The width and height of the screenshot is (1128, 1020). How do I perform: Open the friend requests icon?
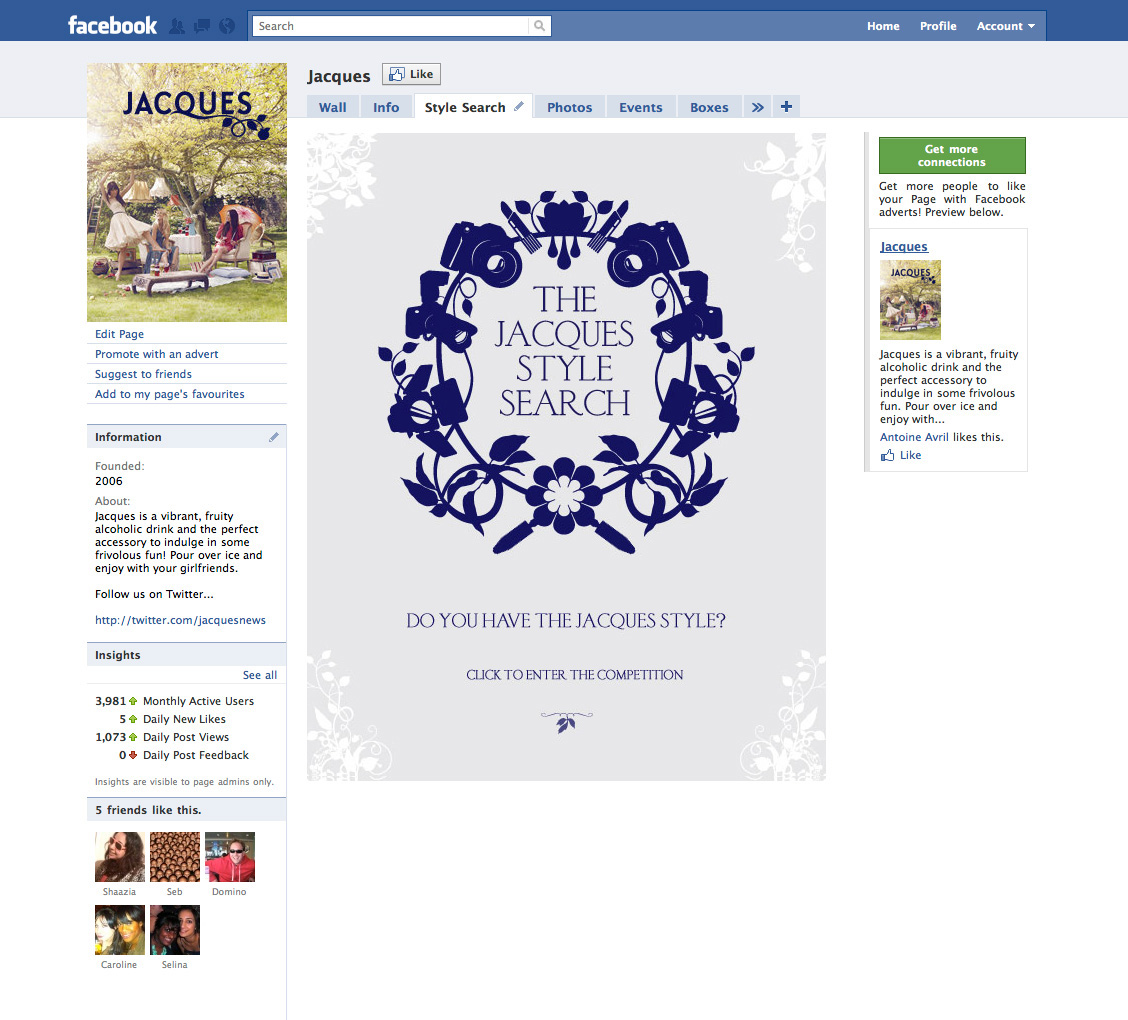(x=177, y=26)
